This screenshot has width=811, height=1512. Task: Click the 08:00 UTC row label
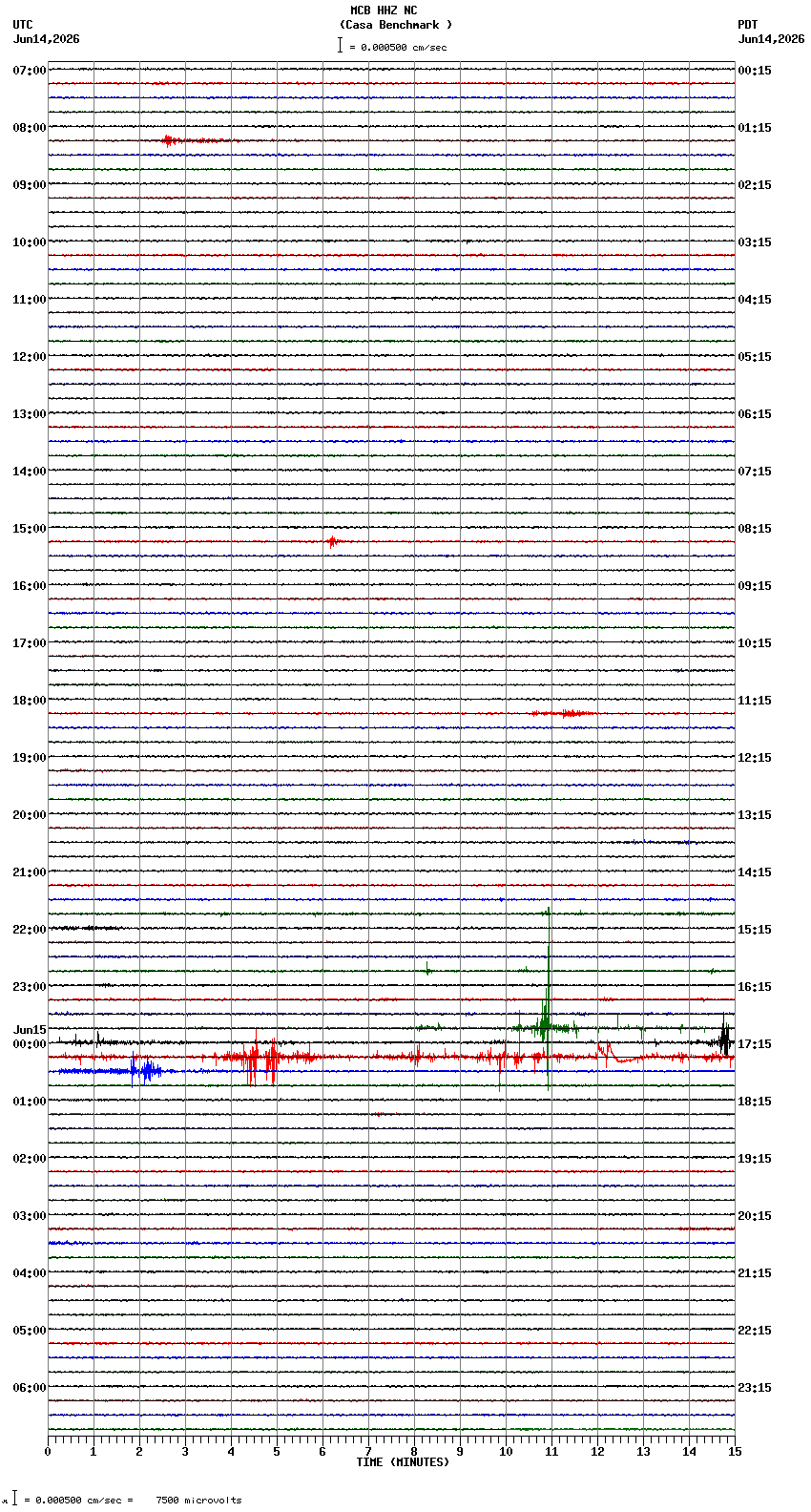[30, 127]
